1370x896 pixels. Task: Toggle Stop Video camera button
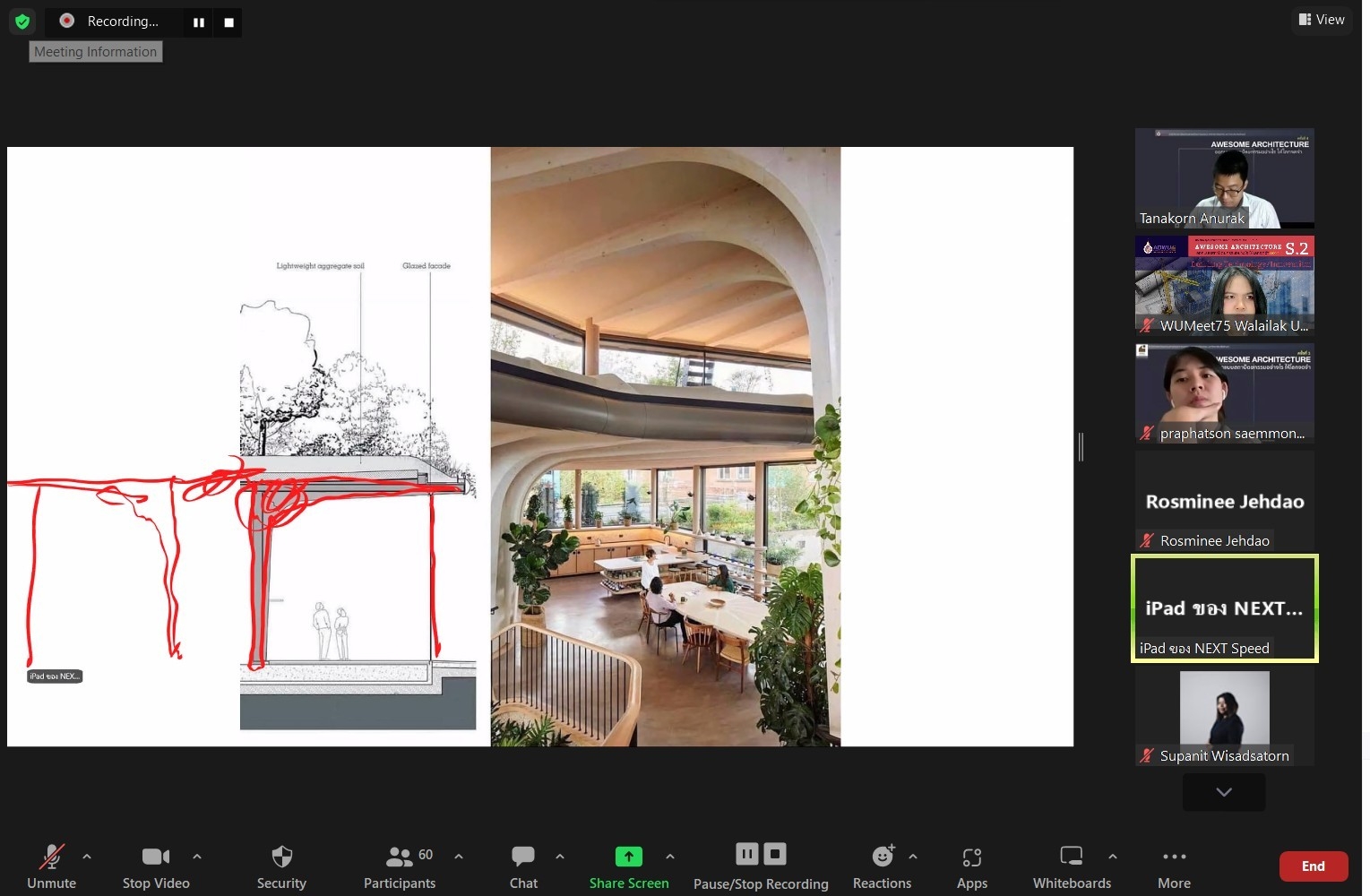155,857
